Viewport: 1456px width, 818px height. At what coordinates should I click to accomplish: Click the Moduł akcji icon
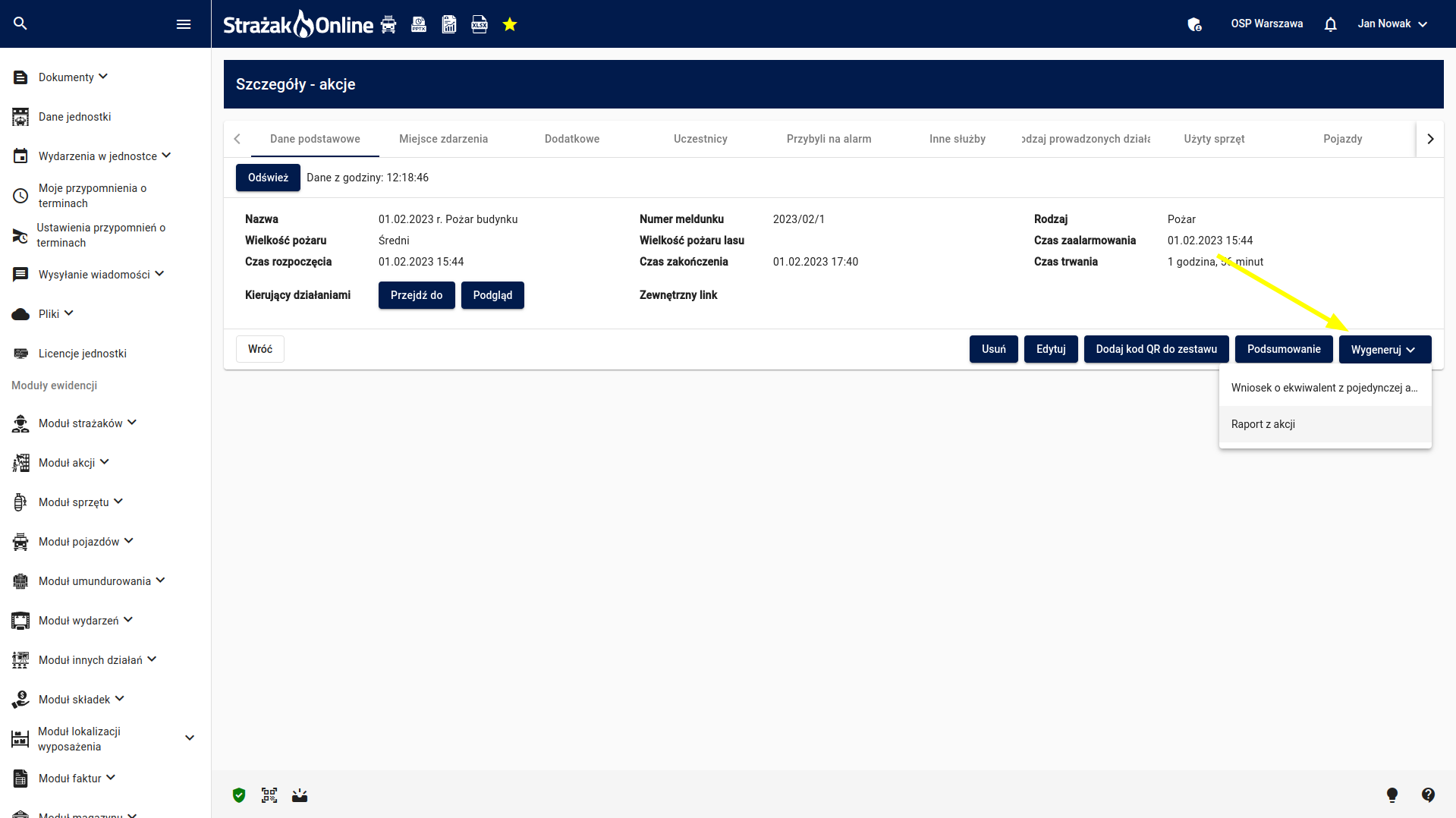tap(20, 463)
